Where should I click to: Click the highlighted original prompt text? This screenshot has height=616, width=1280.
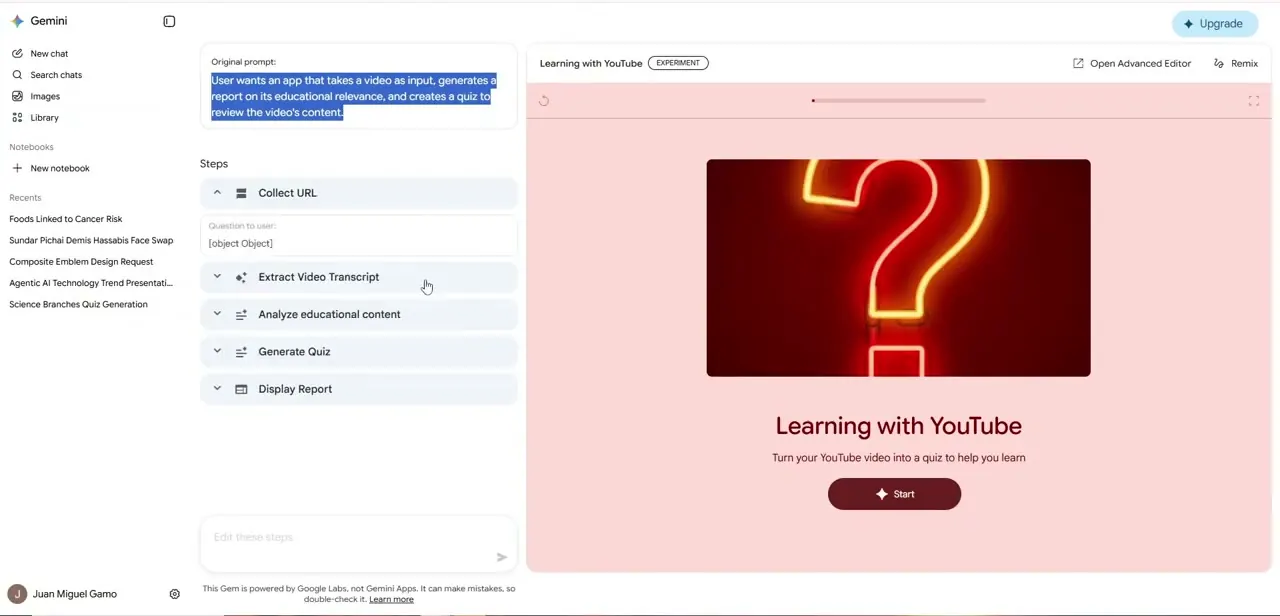[354, 96]
